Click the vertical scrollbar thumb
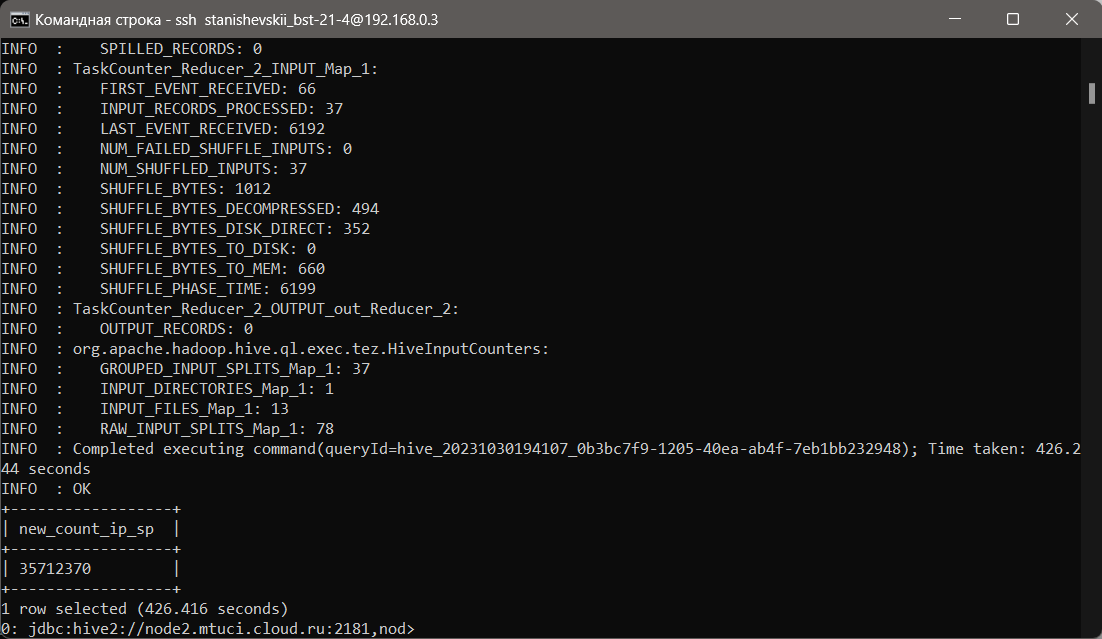 point(1092,93)
